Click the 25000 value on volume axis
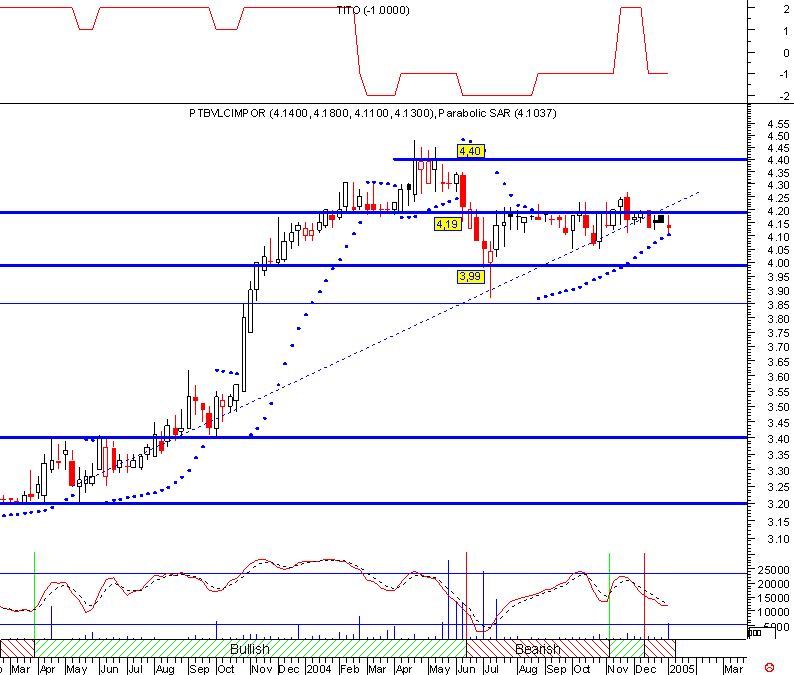 (x=773, y=570)
